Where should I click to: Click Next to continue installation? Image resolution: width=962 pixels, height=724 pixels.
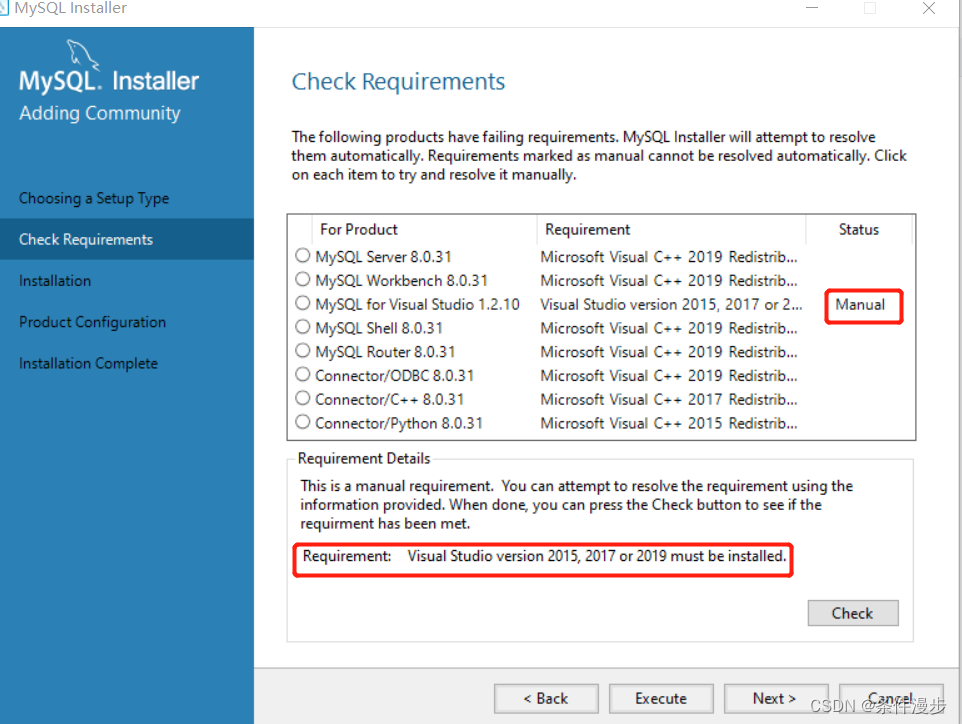pos(776,698)
